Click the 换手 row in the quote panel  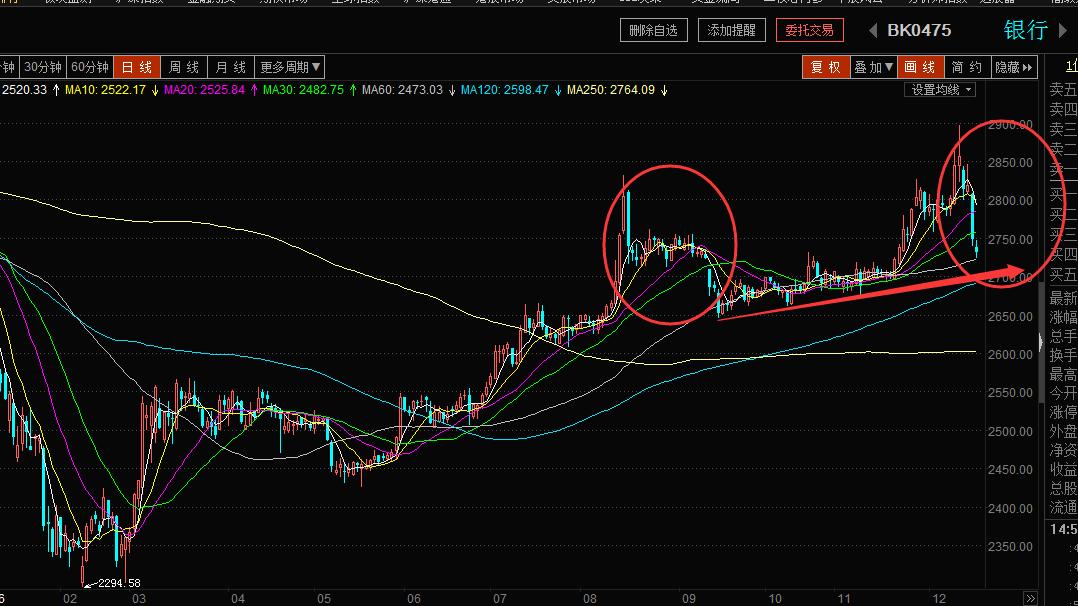pyautogui.click(x=1063, y=356)
